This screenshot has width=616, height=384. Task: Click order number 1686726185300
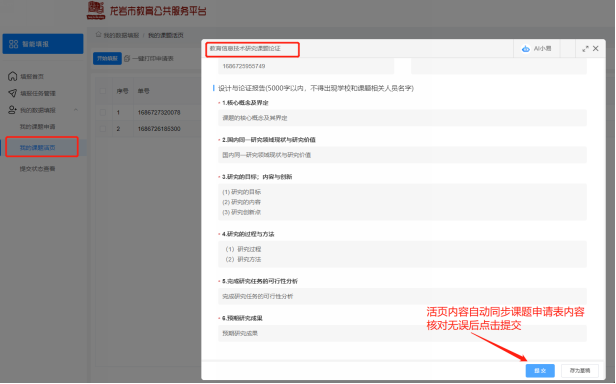[x=159, y=129]
